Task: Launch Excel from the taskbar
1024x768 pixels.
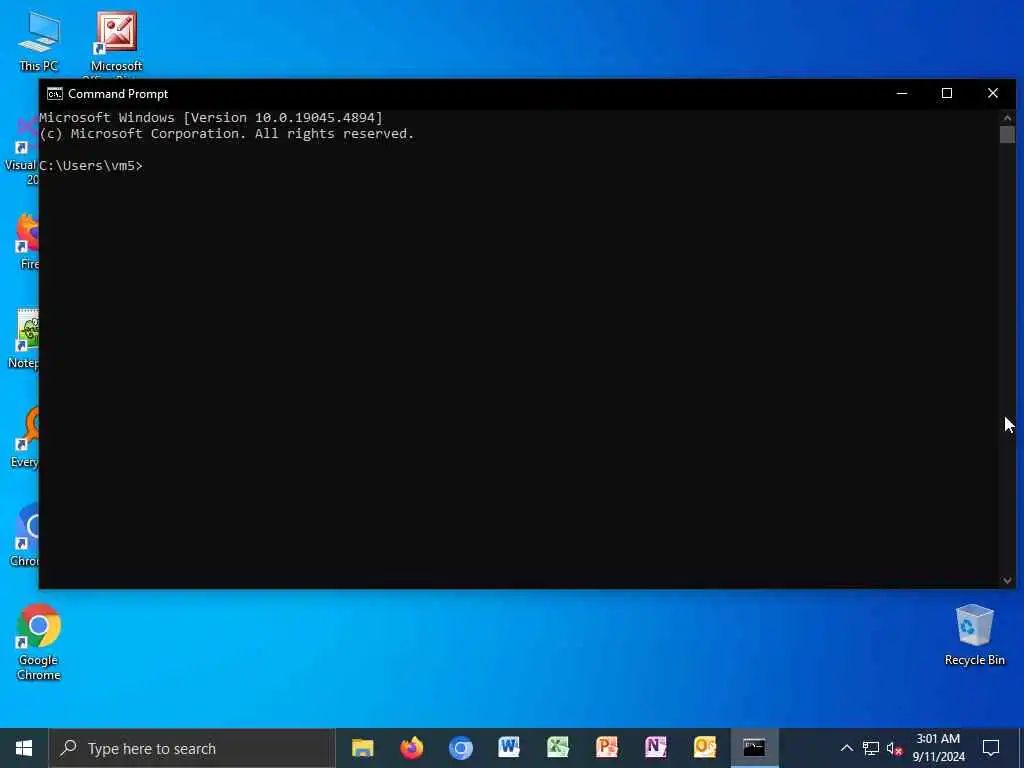Action: (558, 748)
